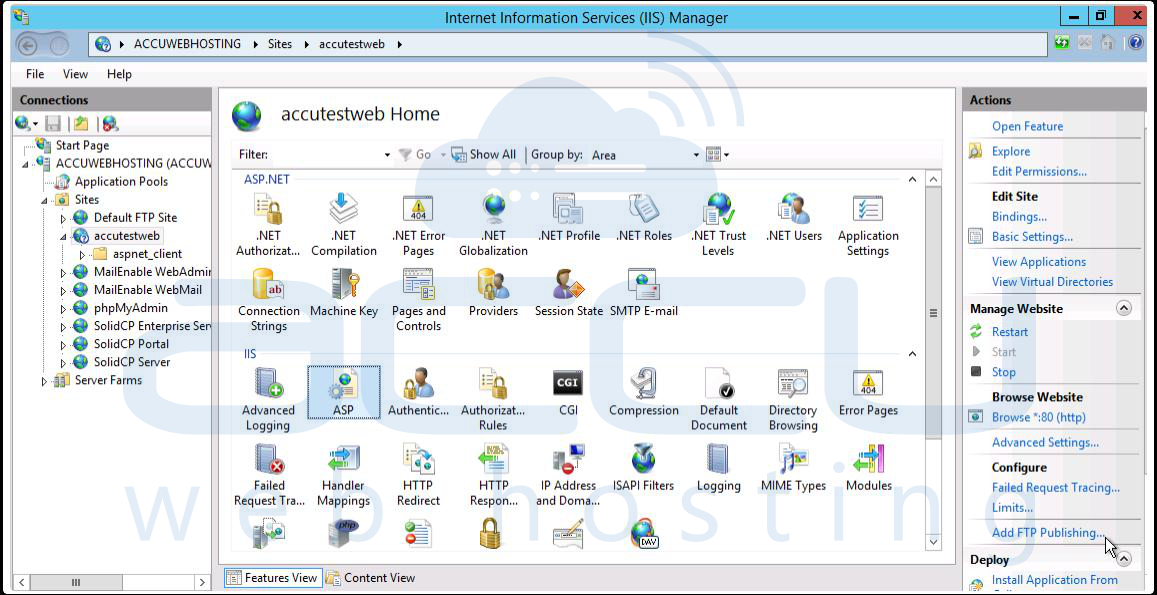The height and width of the screenshot is (595, 1157).
Task: Select the HTTP Redirect icon
Action: click(418, 475)
